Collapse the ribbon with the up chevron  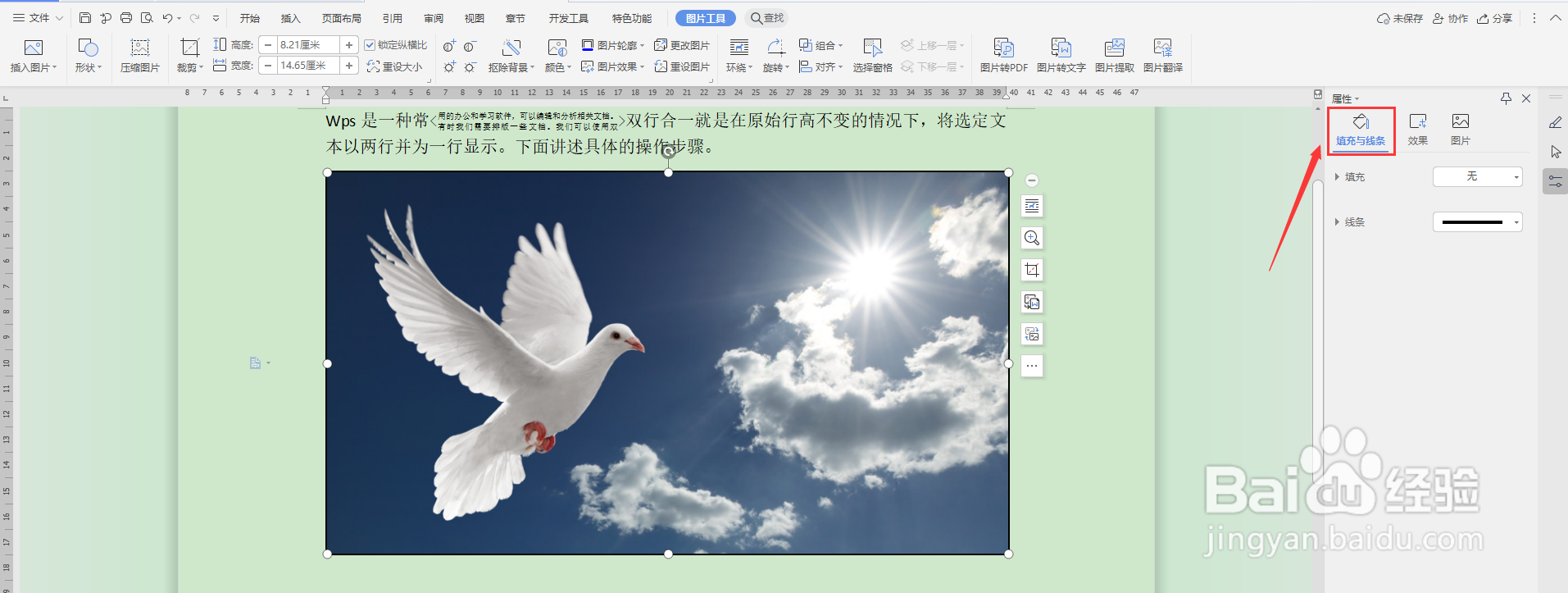click(1555, 18)
